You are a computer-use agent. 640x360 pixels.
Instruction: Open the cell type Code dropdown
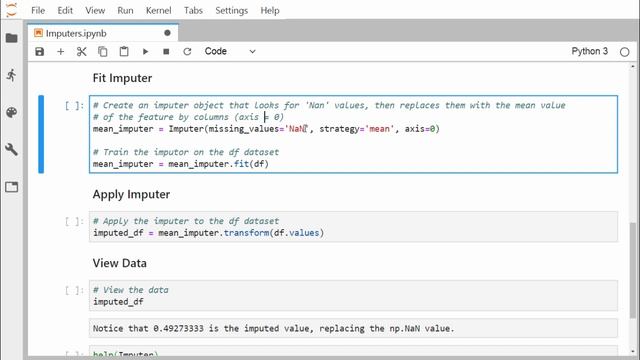(230, 51)
